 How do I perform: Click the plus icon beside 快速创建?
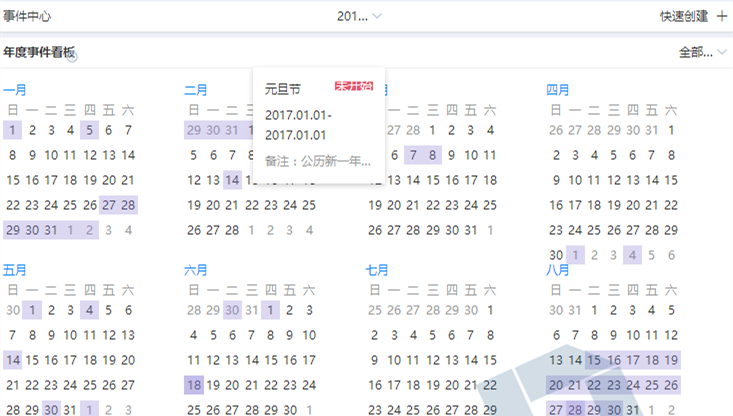point(722,16)
